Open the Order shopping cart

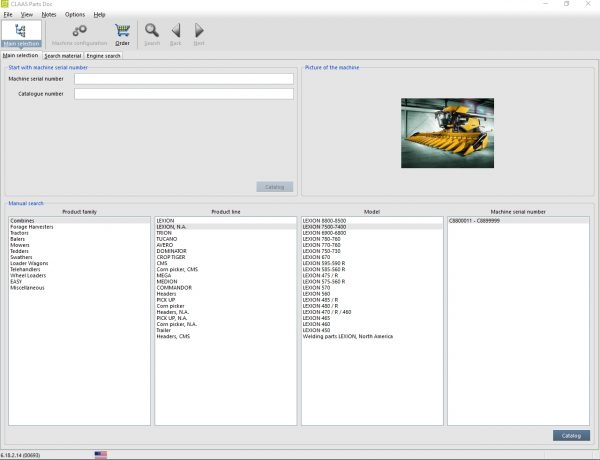pyautogui.click(x=122, y=34)
